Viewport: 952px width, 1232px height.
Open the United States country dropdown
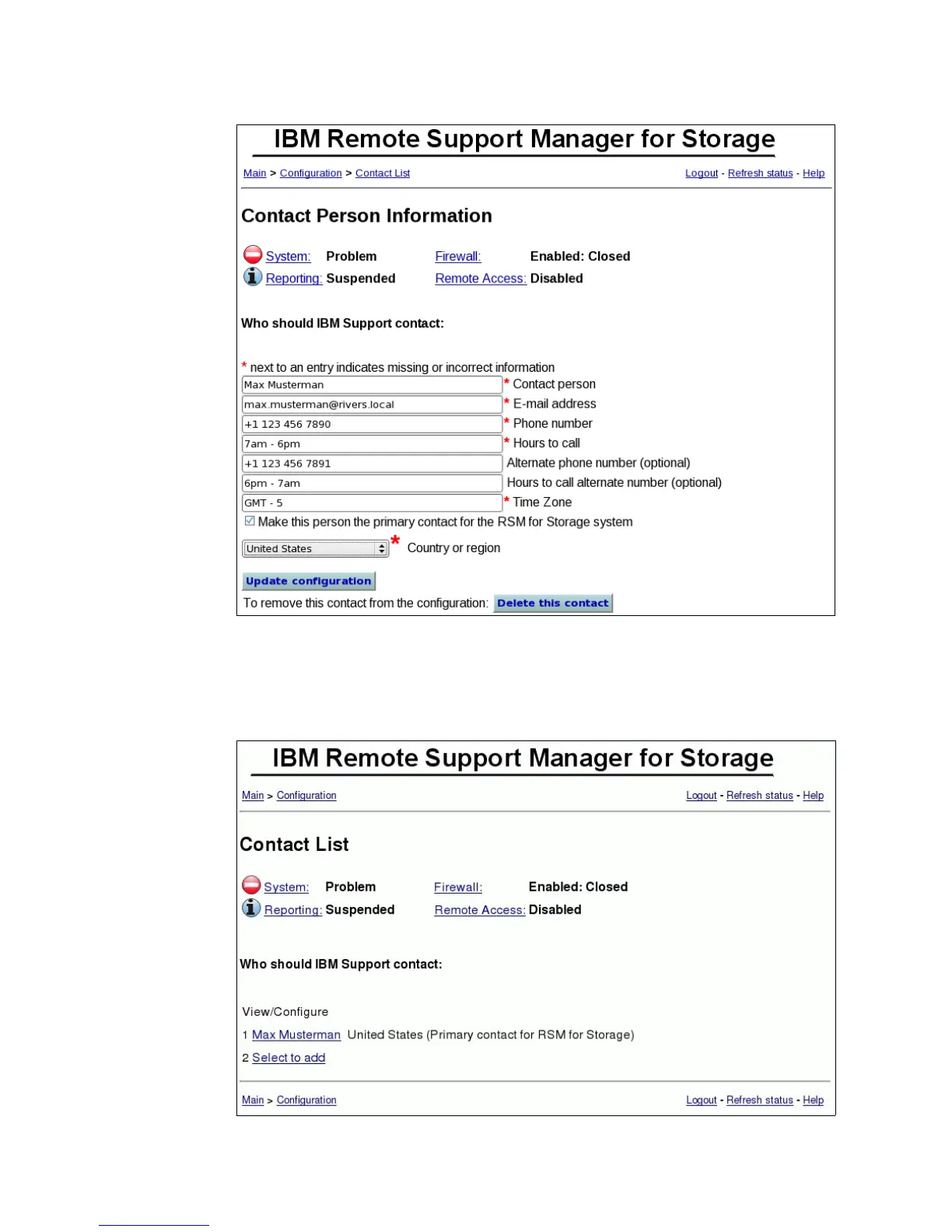coord(315,548)
